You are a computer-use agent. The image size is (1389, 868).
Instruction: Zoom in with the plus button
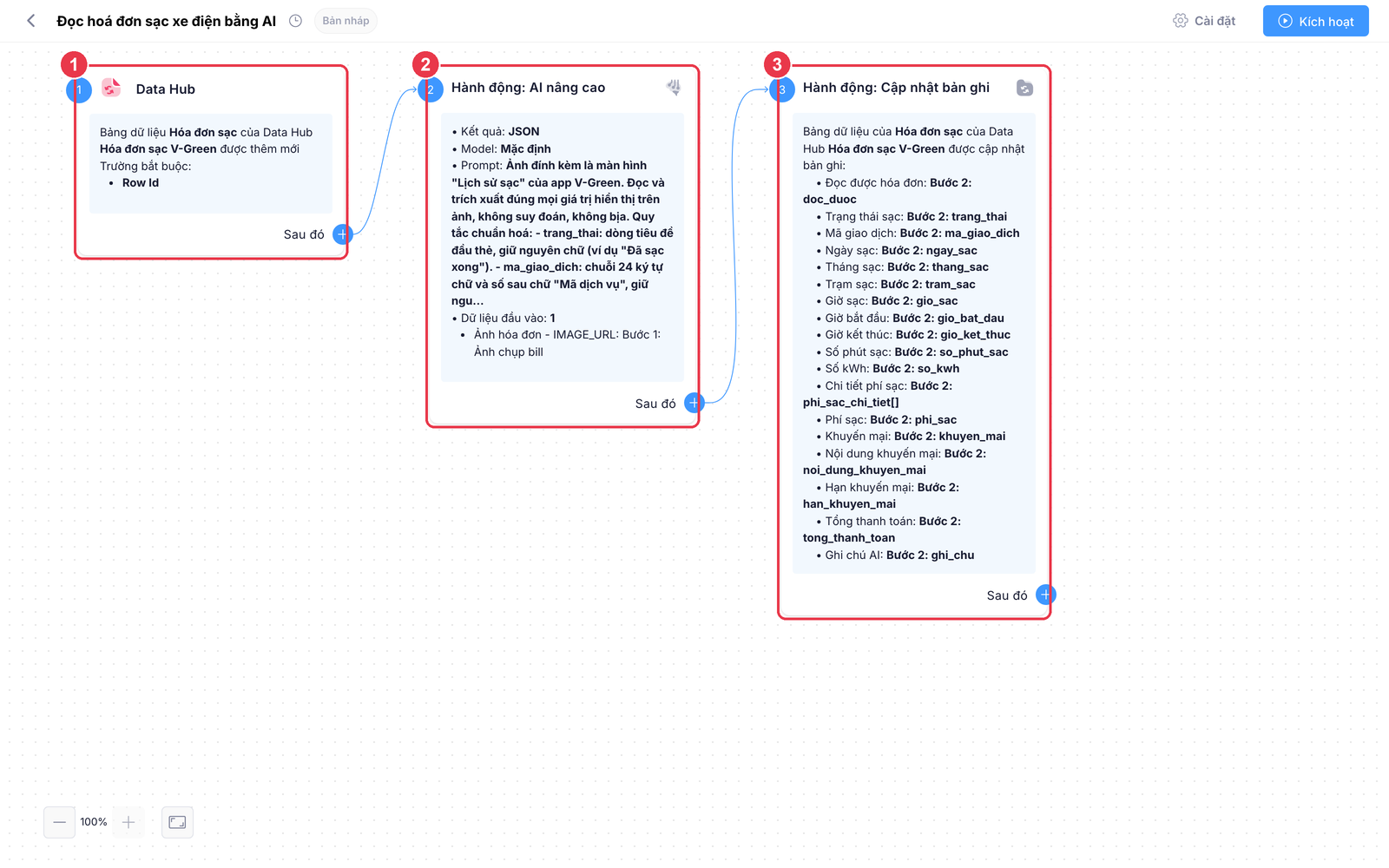[128, 822]
